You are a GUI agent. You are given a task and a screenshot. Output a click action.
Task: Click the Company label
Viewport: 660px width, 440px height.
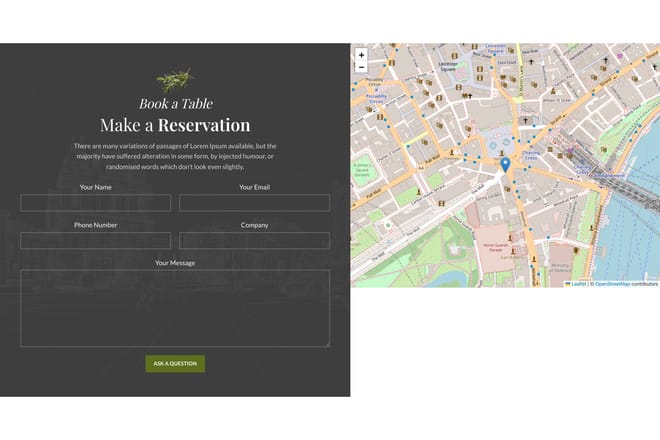[254, 225]
